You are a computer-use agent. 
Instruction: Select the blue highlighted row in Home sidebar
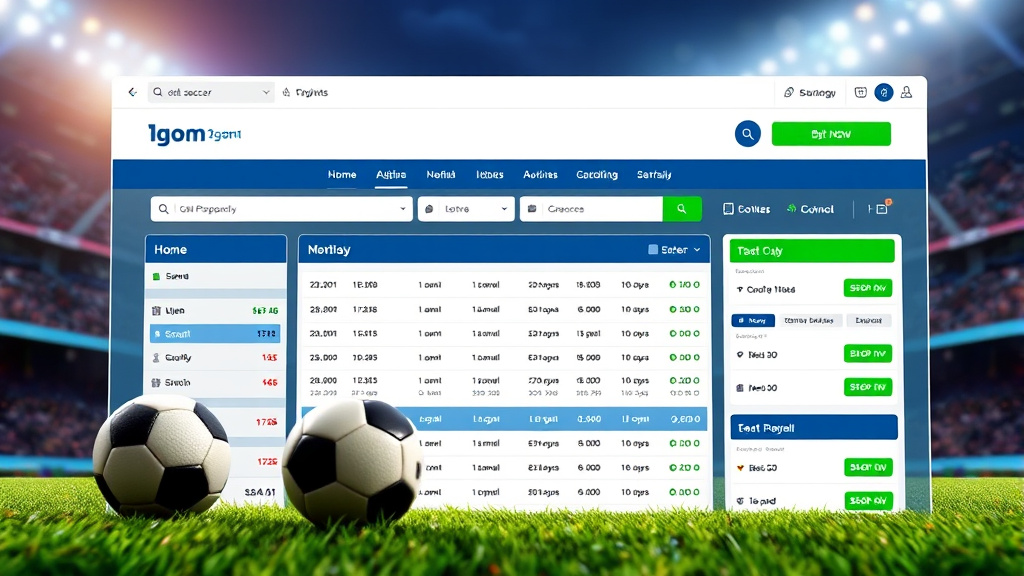tap(215, 334)
